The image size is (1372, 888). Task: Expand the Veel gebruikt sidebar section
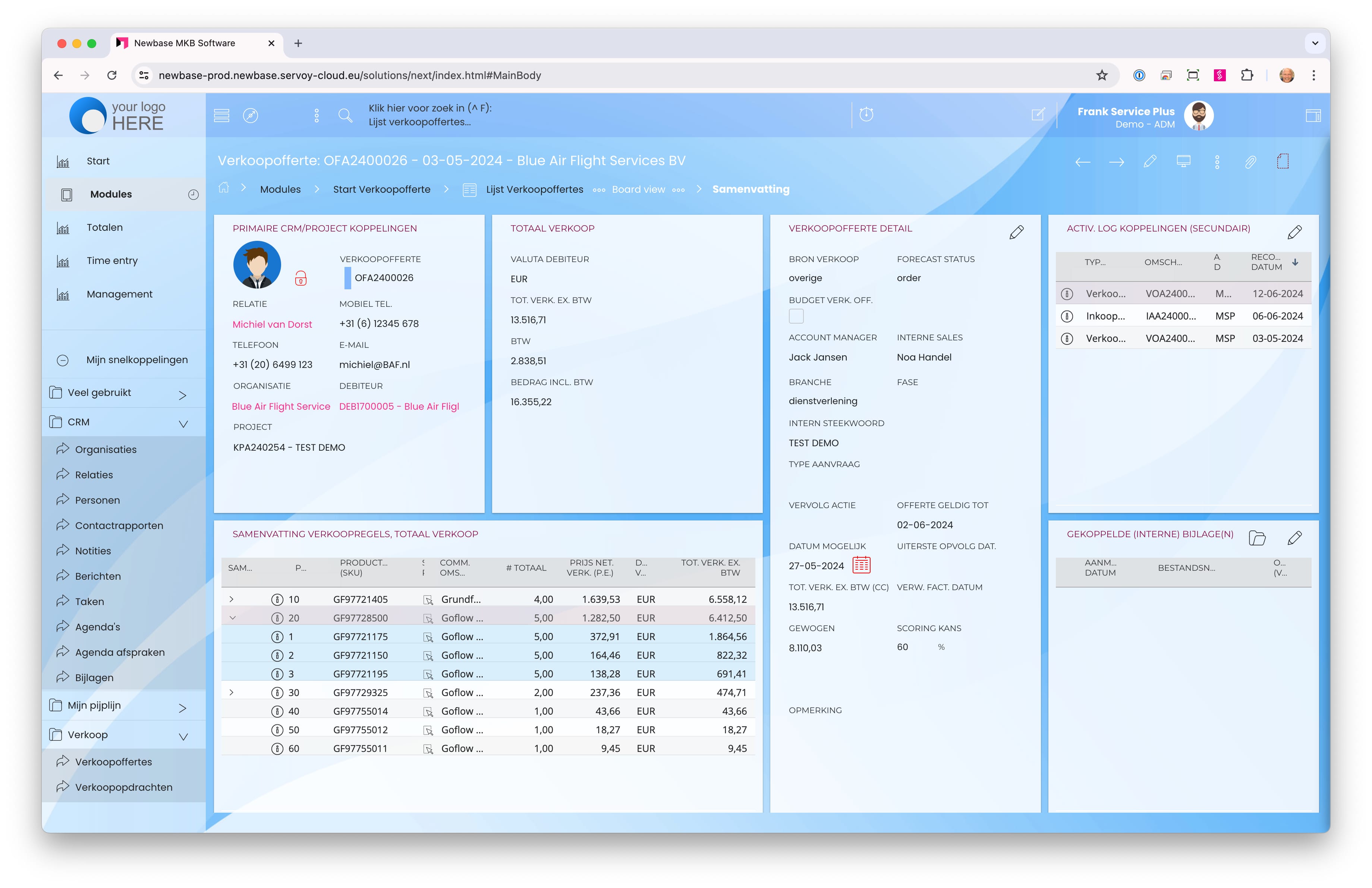tap(182, 395)
